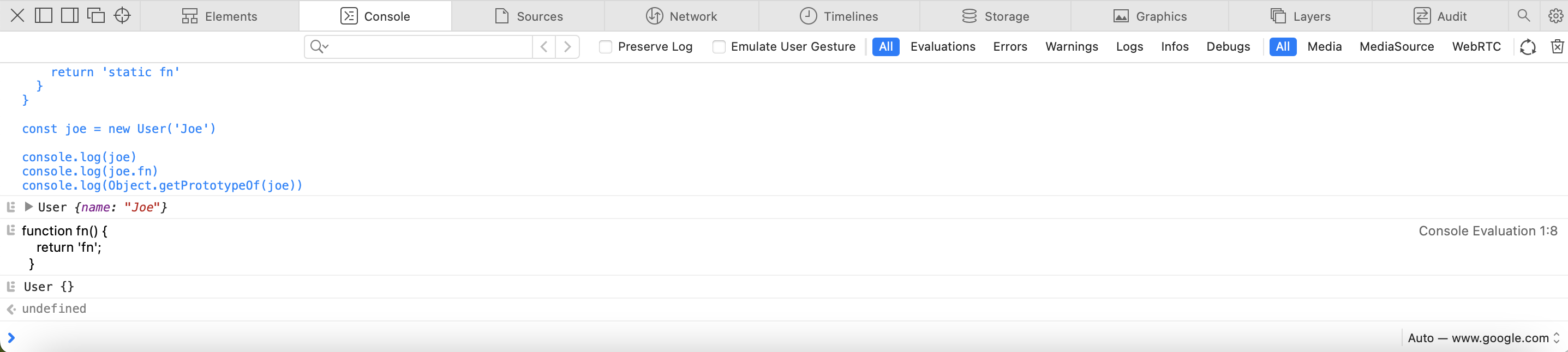
Task: Enable the Preserve Log checkbox
Action: pyautogui.click(x=605, y=47)
